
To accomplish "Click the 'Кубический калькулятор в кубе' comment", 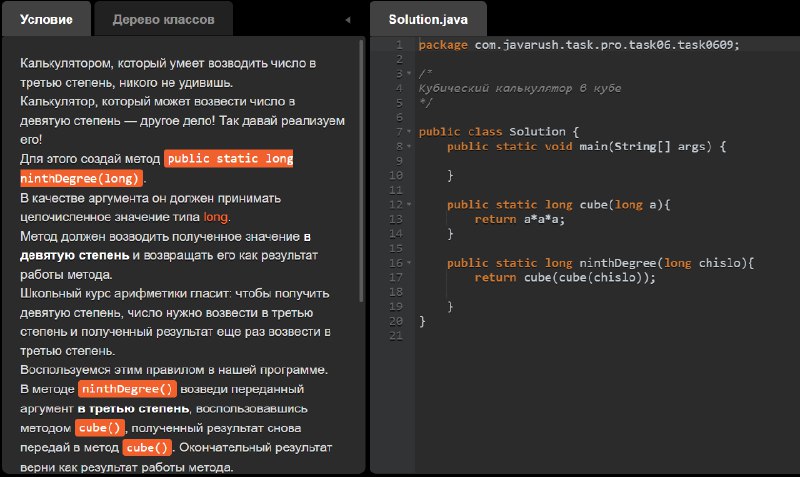I will click(x=520, y=88).
